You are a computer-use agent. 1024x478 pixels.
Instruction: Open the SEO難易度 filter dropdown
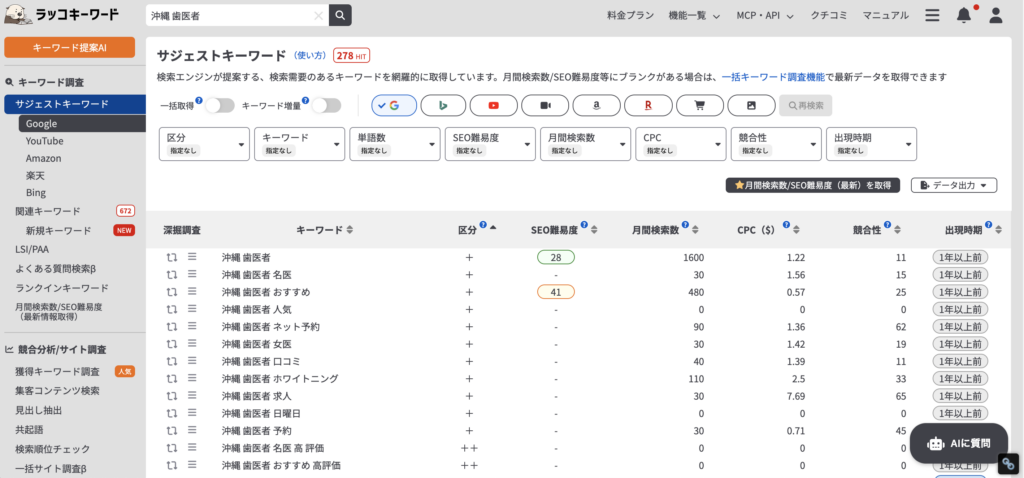pyautogui.click(x=490, y=144)
